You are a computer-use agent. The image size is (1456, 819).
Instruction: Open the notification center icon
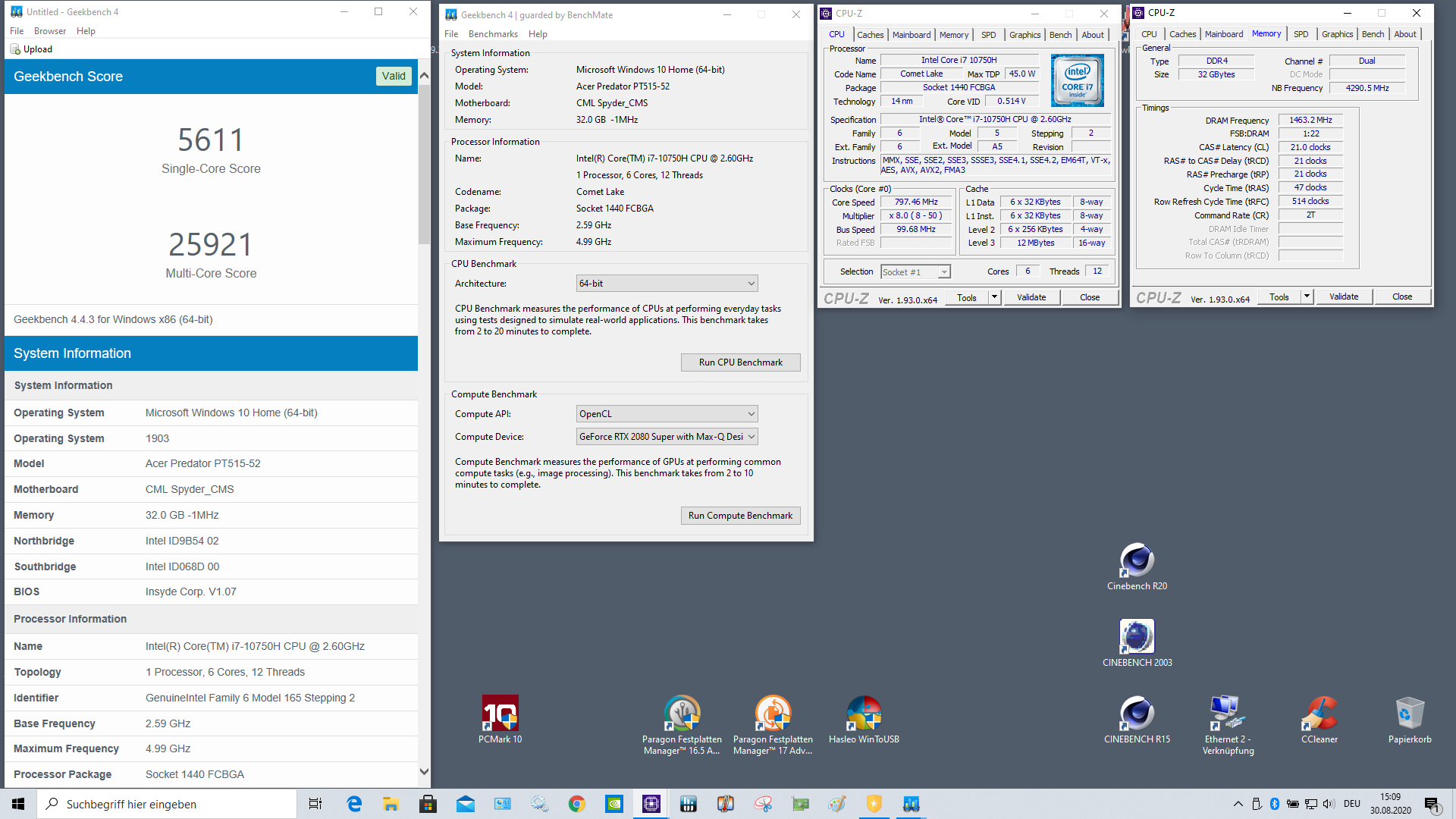tap(1432, 804)
